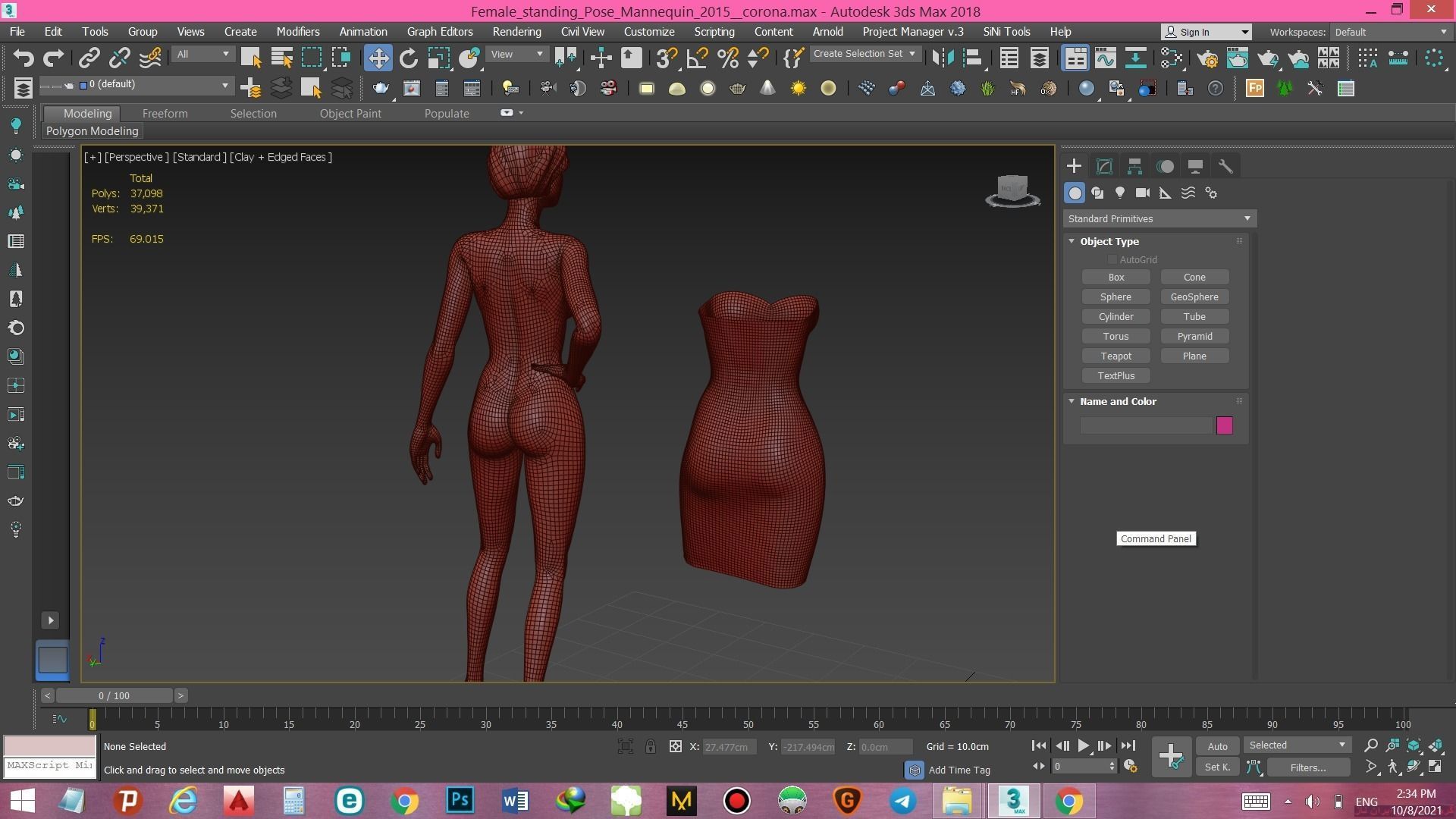Toggle Absolute/Offset transform mode icon
This screenshot has width=1456, height=819.
[675, 746]
